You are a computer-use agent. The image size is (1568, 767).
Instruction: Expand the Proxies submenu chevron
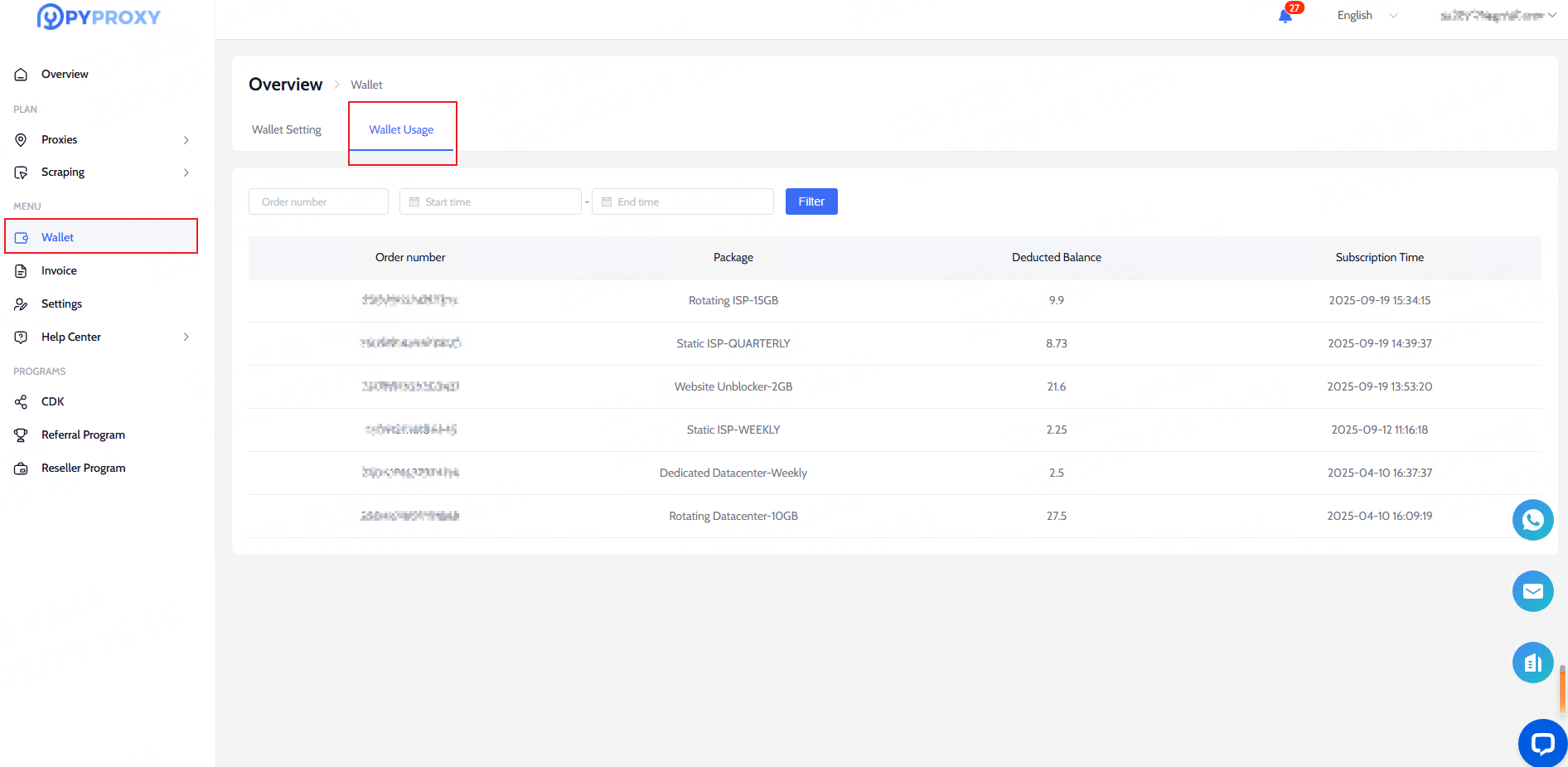[186, 140]
